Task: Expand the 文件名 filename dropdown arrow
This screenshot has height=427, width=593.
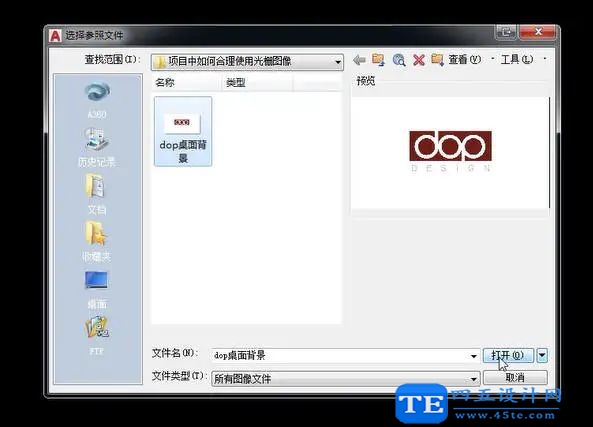Action: point(473,356)
